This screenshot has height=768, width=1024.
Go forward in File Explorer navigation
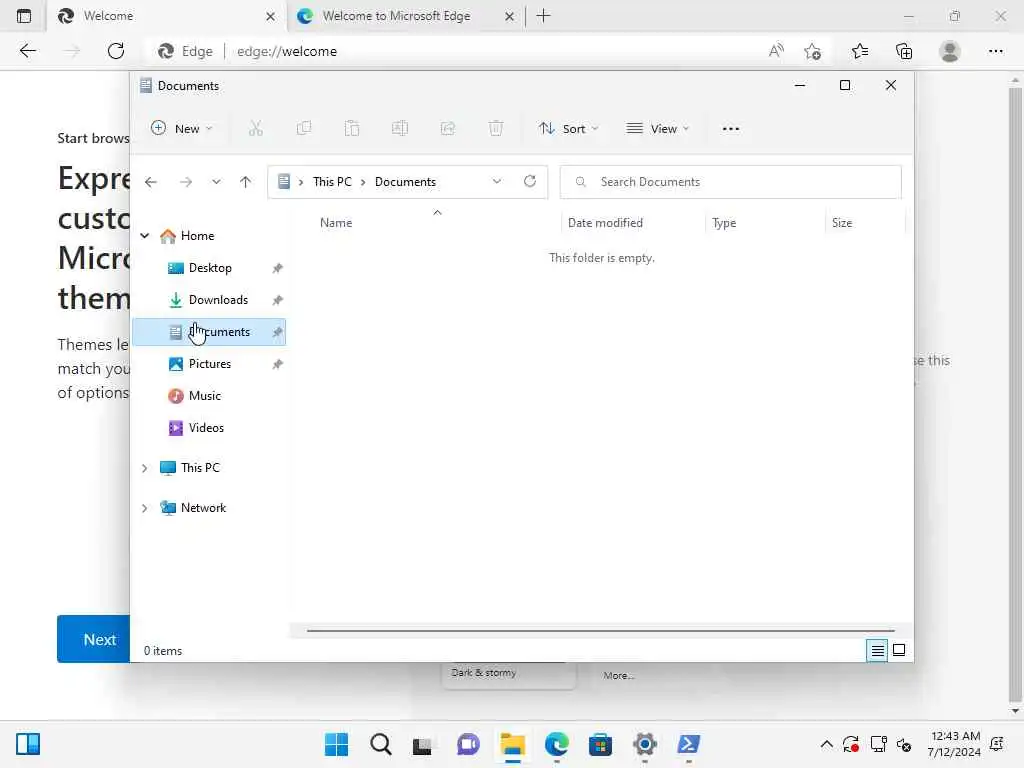185,182
